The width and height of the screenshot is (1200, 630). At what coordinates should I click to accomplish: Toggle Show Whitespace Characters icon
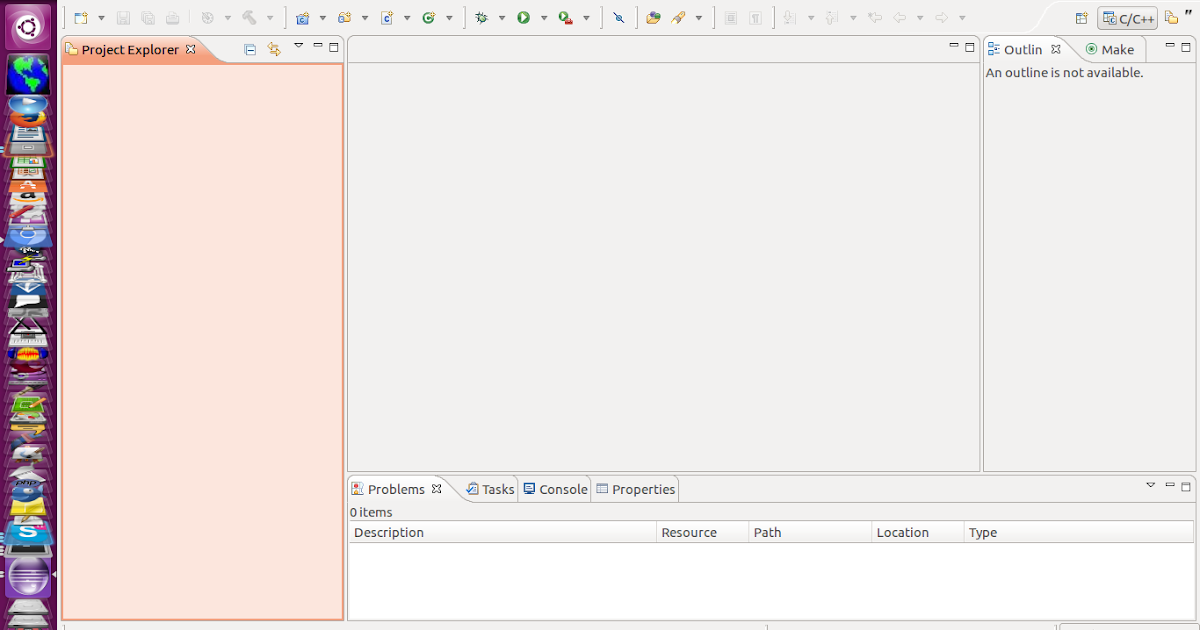756,18
